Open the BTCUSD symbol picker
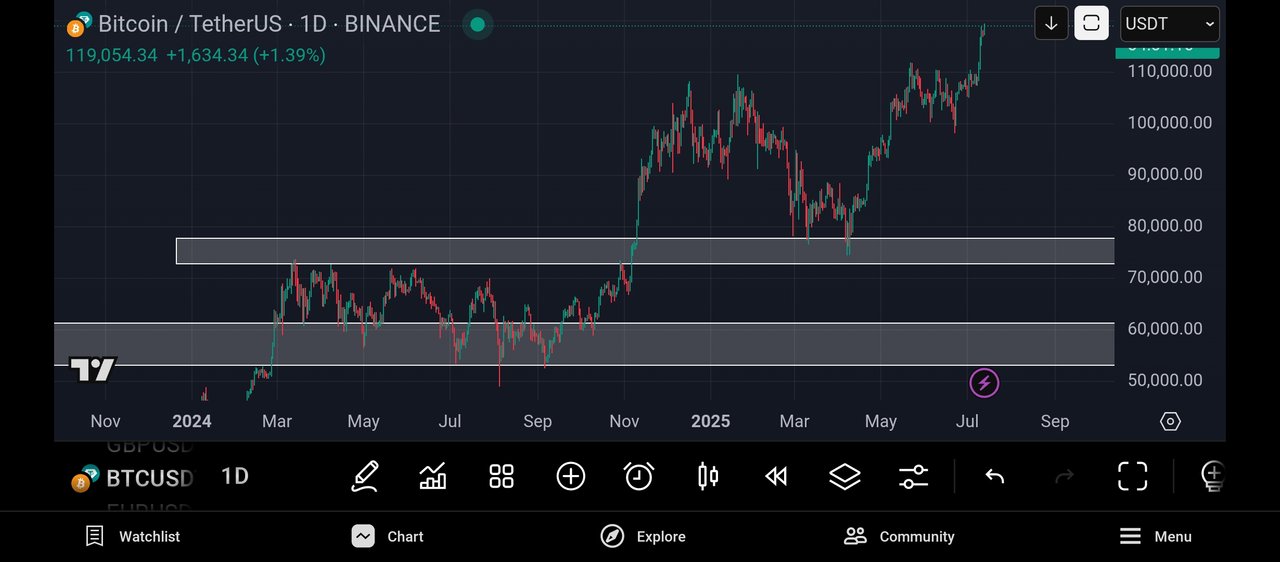Screen dimensions: 1280x562 tap(131, 479)
